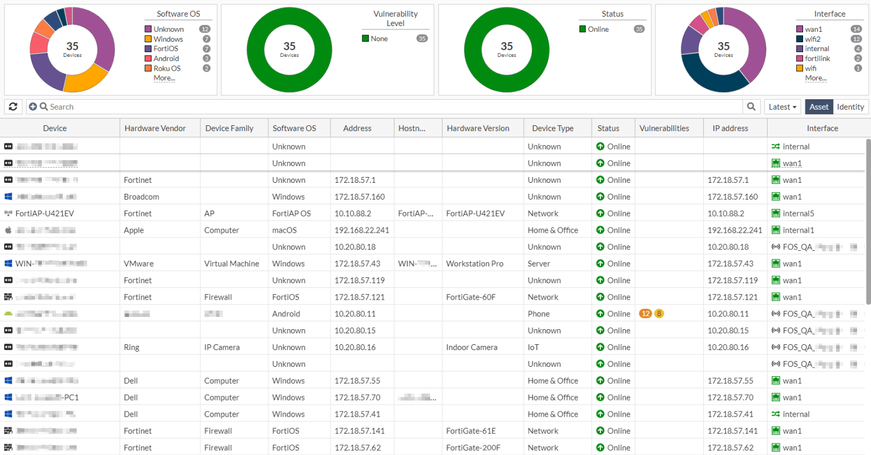
Task: Open the Latest dropdown
Action: click(783, 107)
